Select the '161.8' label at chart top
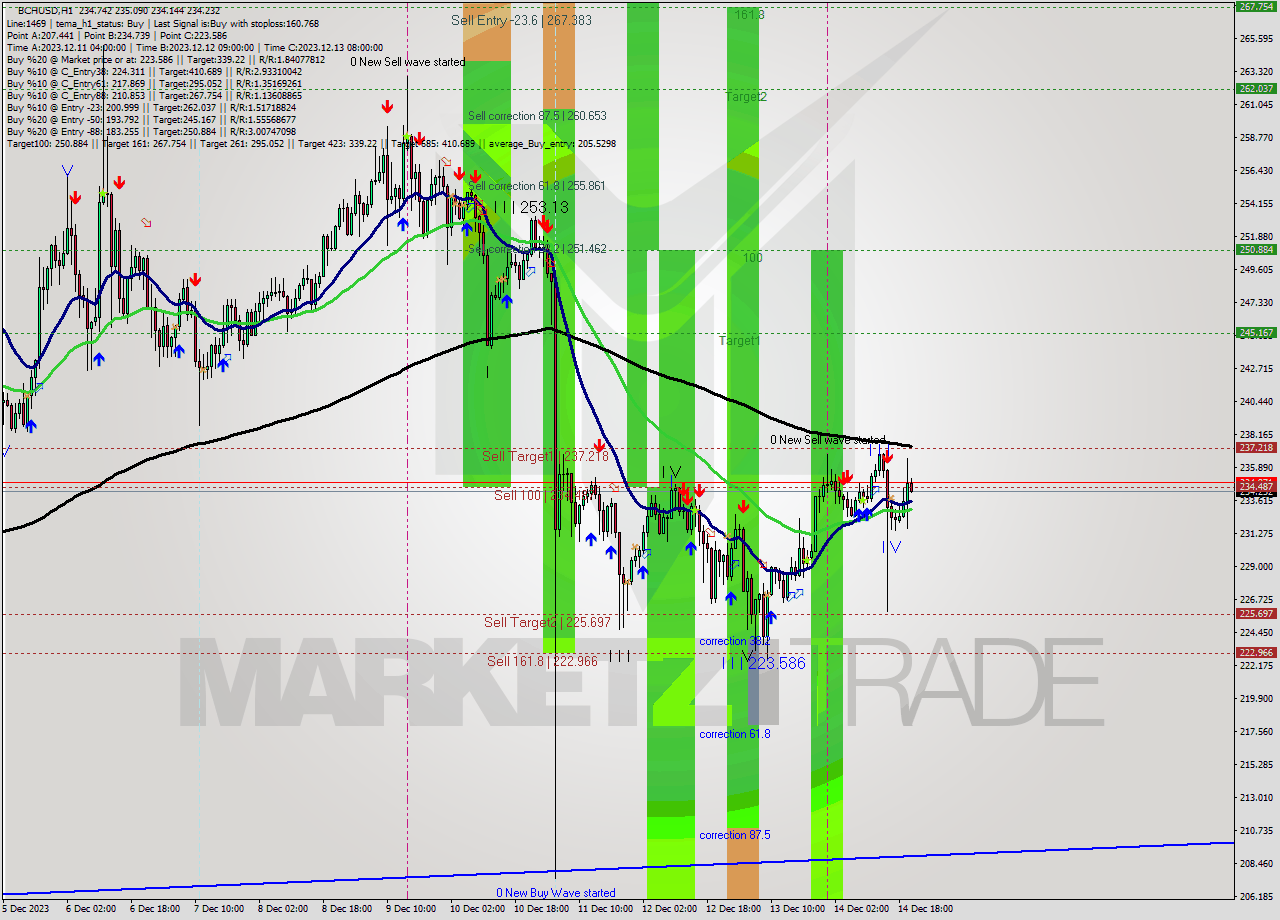 [749, 15]
